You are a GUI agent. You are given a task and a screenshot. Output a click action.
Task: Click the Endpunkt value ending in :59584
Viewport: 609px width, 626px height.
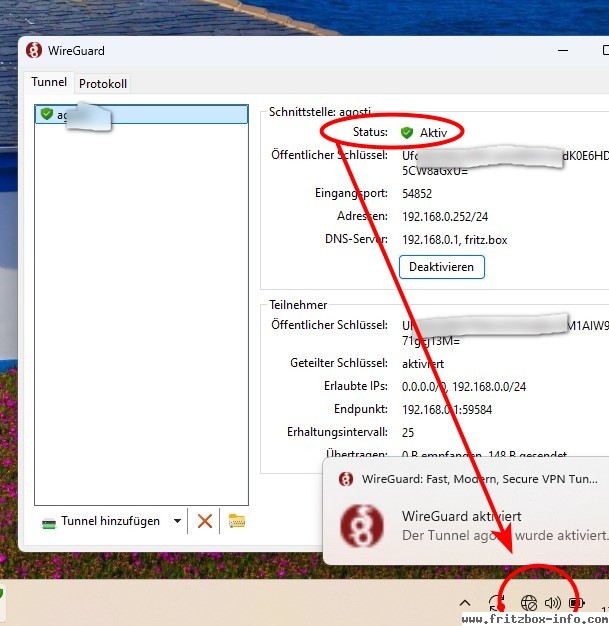click(447, 410)
